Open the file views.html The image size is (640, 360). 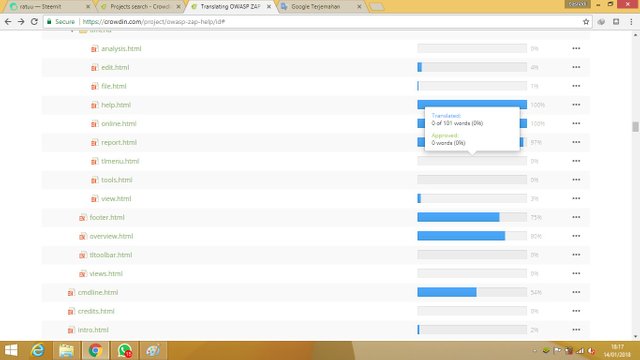coord(106,274)
